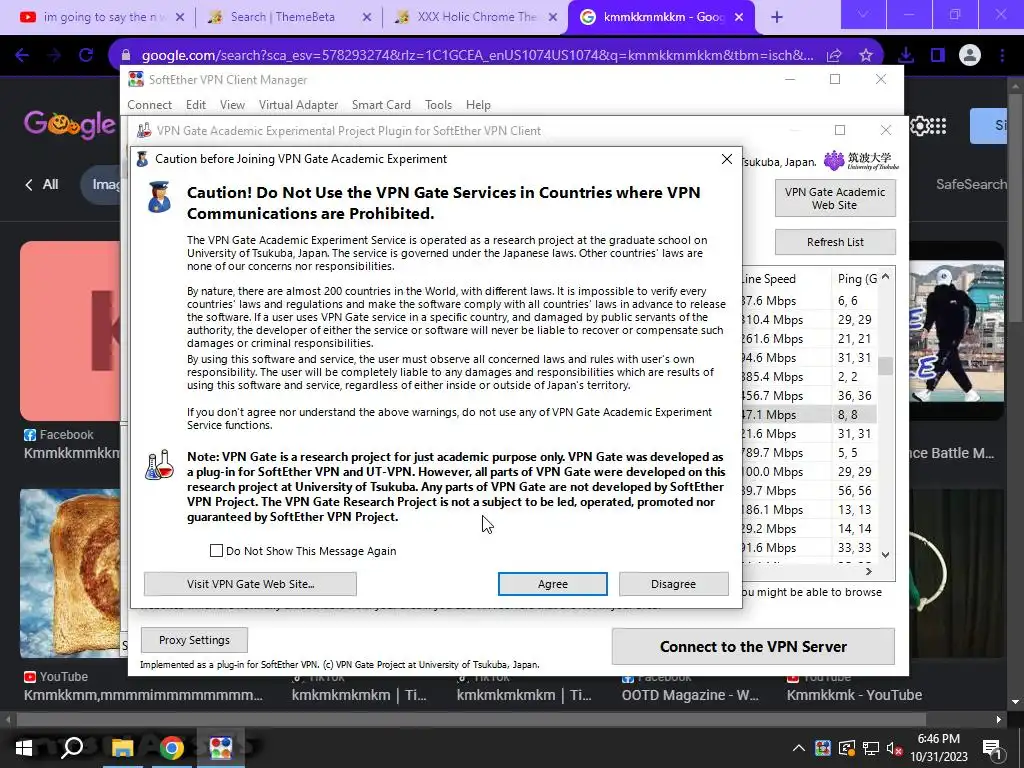
Task: Click the server list vertical scrollbar thumb
Action: [x=886, y=366]
